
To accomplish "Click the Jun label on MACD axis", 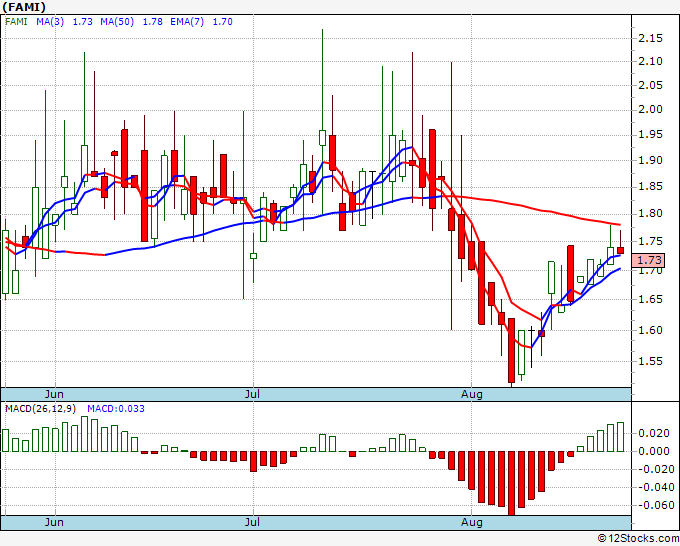I will click(54, 522).
